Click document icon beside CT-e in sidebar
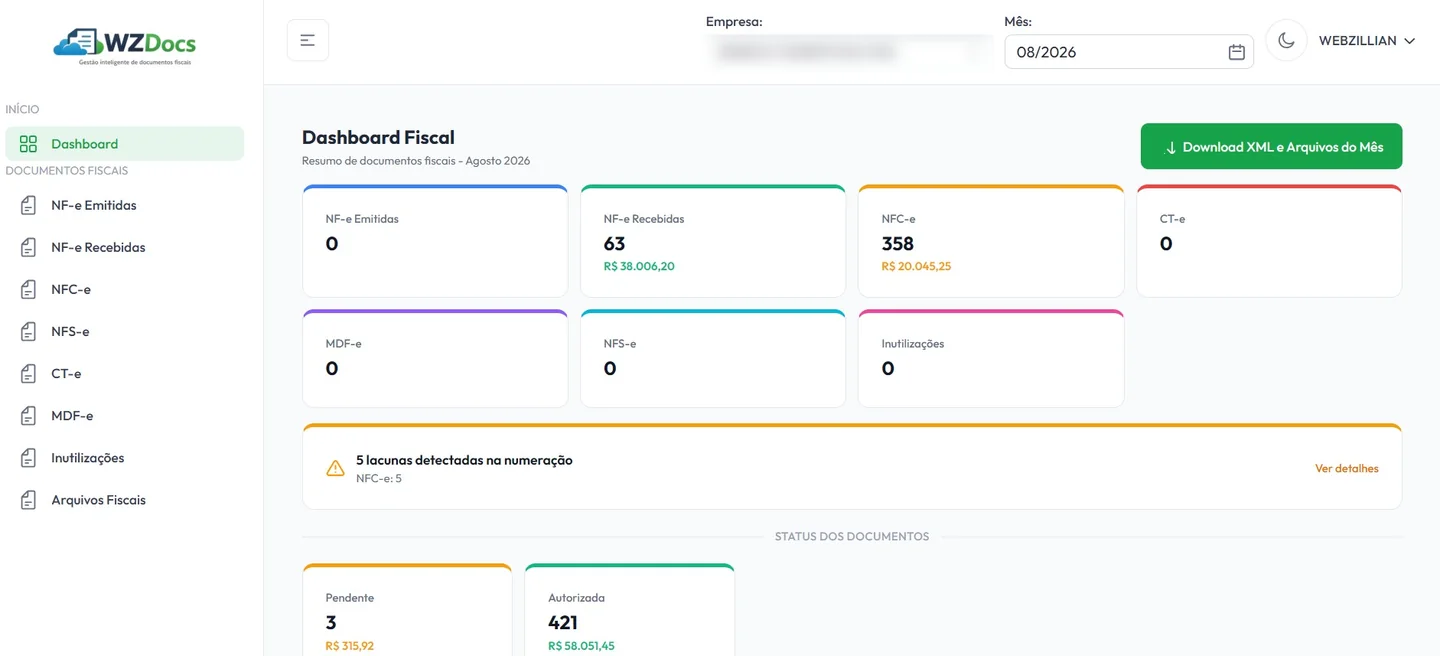 point(29,373)
